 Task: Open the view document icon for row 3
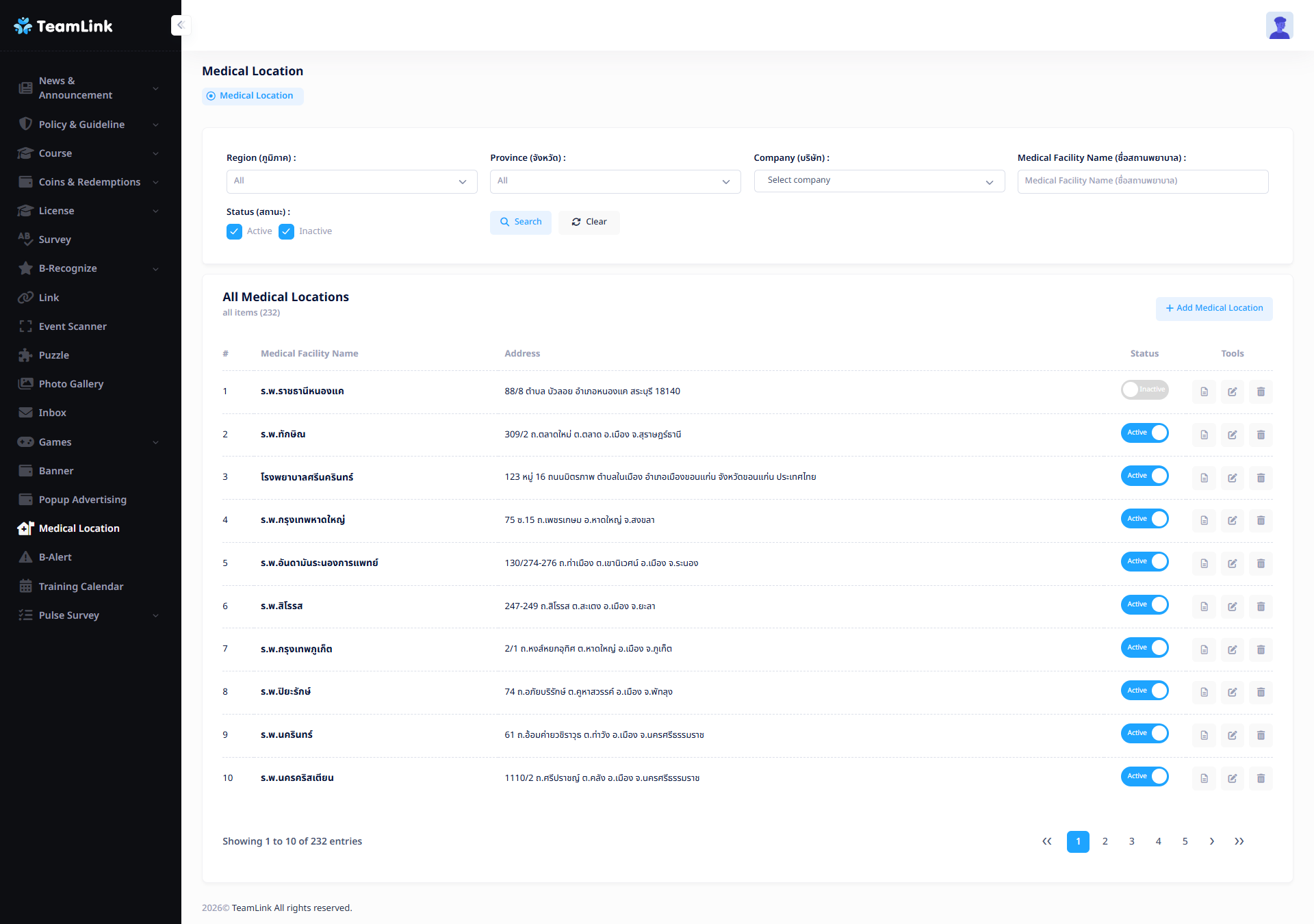click(x=1204, y=478)
